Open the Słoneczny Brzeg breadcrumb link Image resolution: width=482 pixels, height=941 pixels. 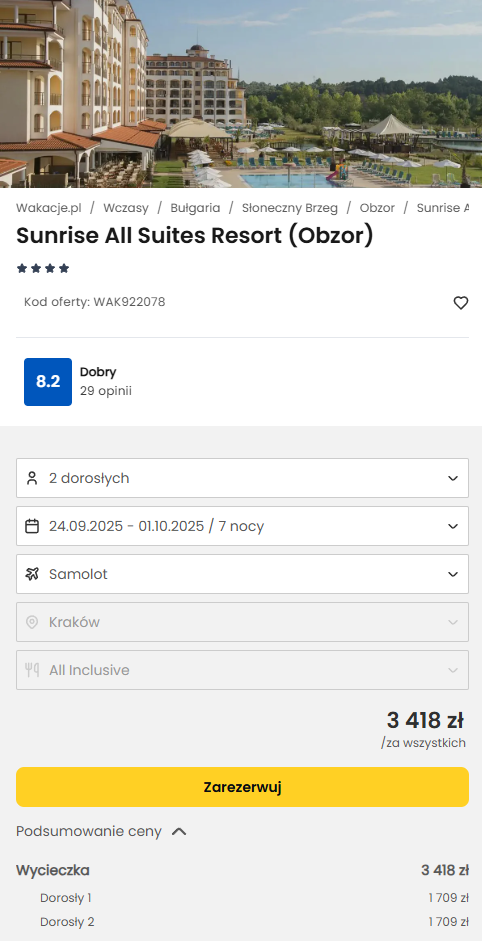290,208
